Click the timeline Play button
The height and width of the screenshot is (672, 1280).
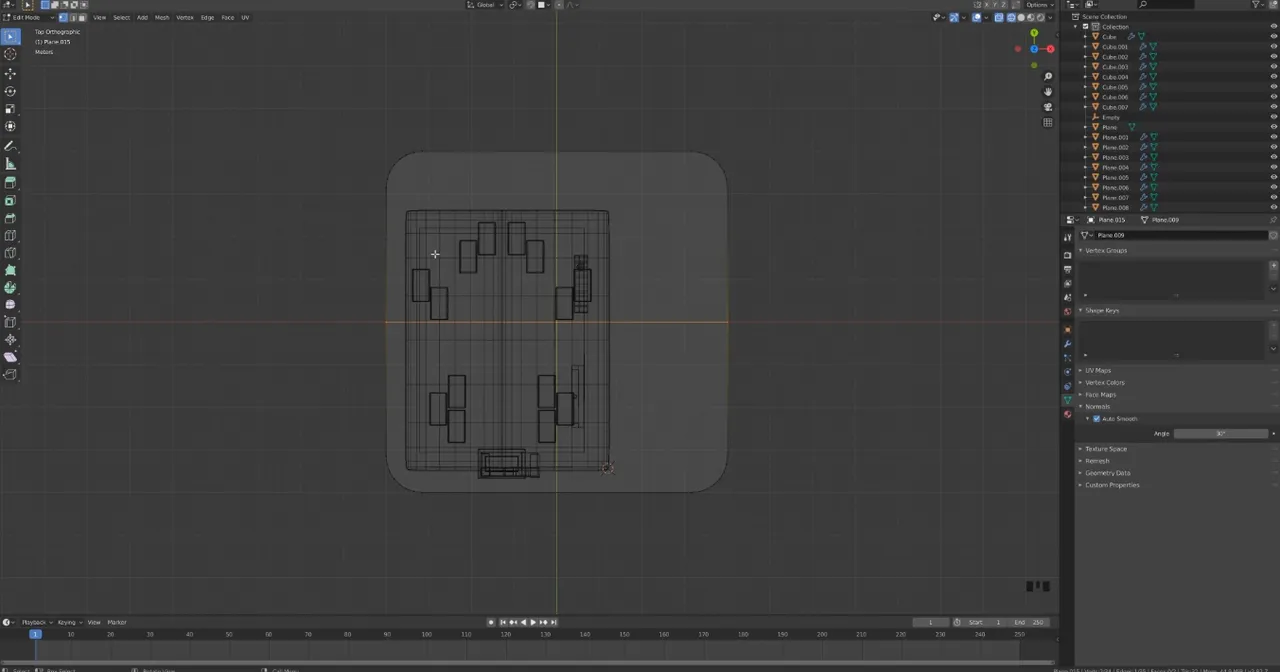coord(533,622)
